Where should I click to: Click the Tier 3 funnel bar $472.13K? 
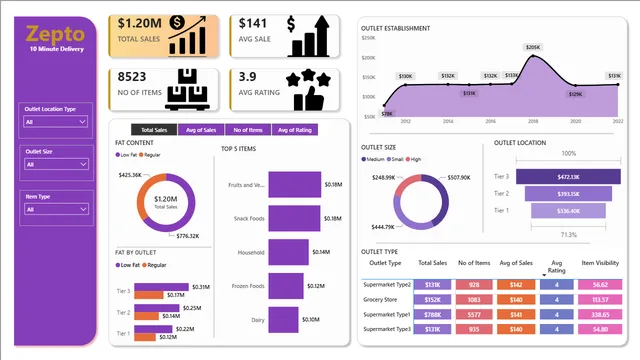tap(568, 177)
